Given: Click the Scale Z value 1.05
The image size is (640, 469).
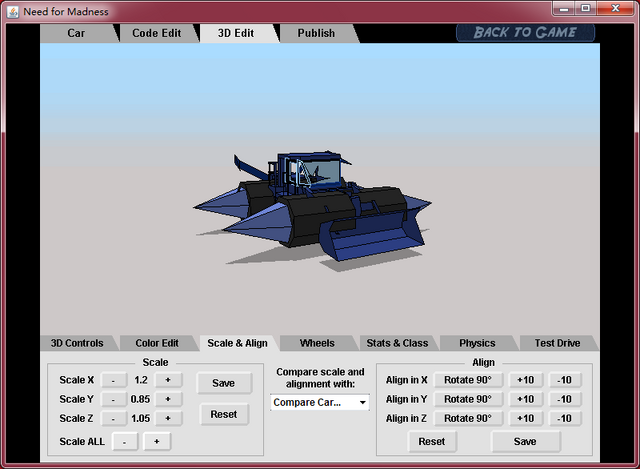Looking at the screenshot, I should coord(141,418).
